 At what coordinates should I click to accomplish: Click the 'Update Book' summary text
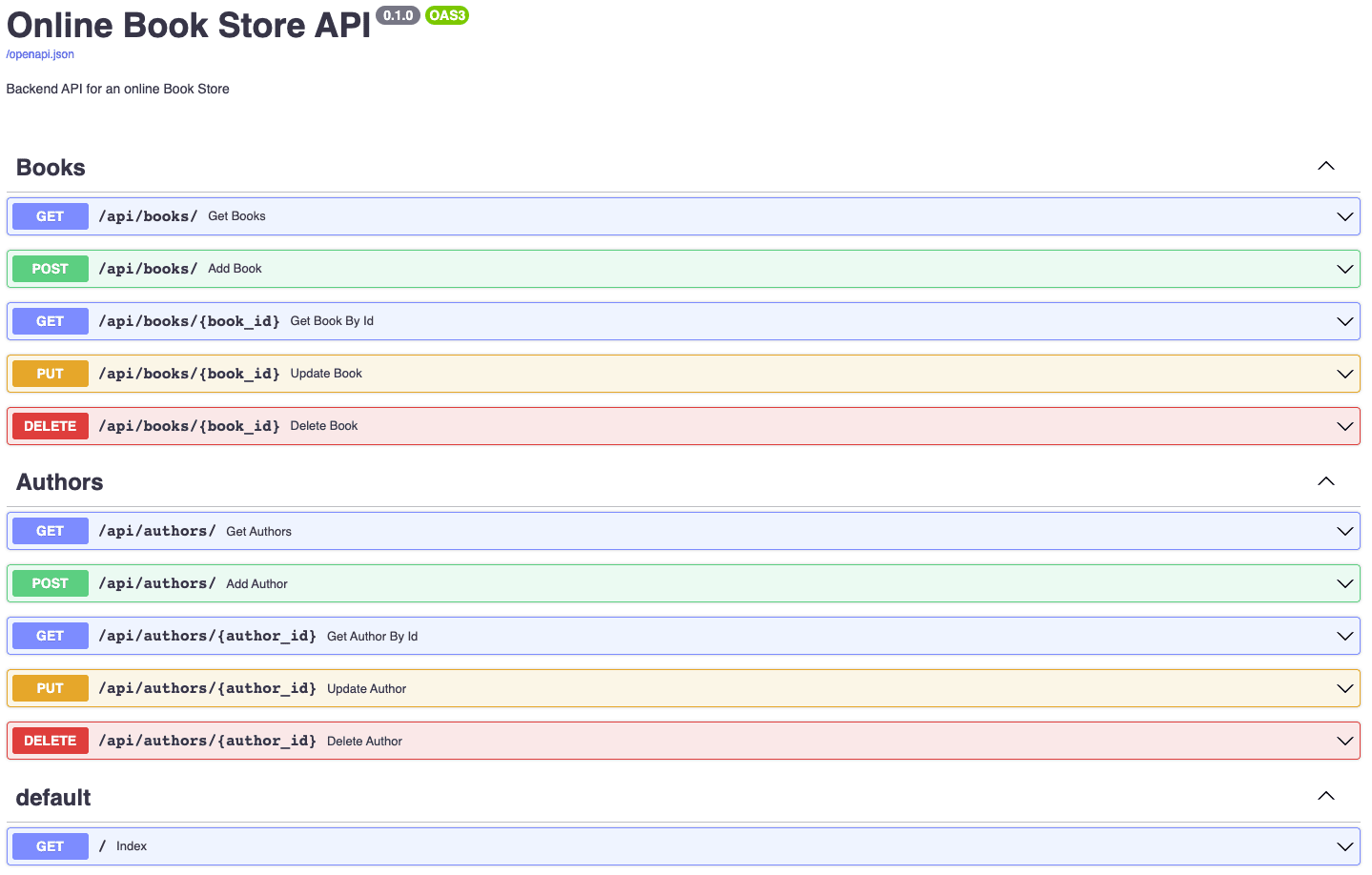pos(326,374)
